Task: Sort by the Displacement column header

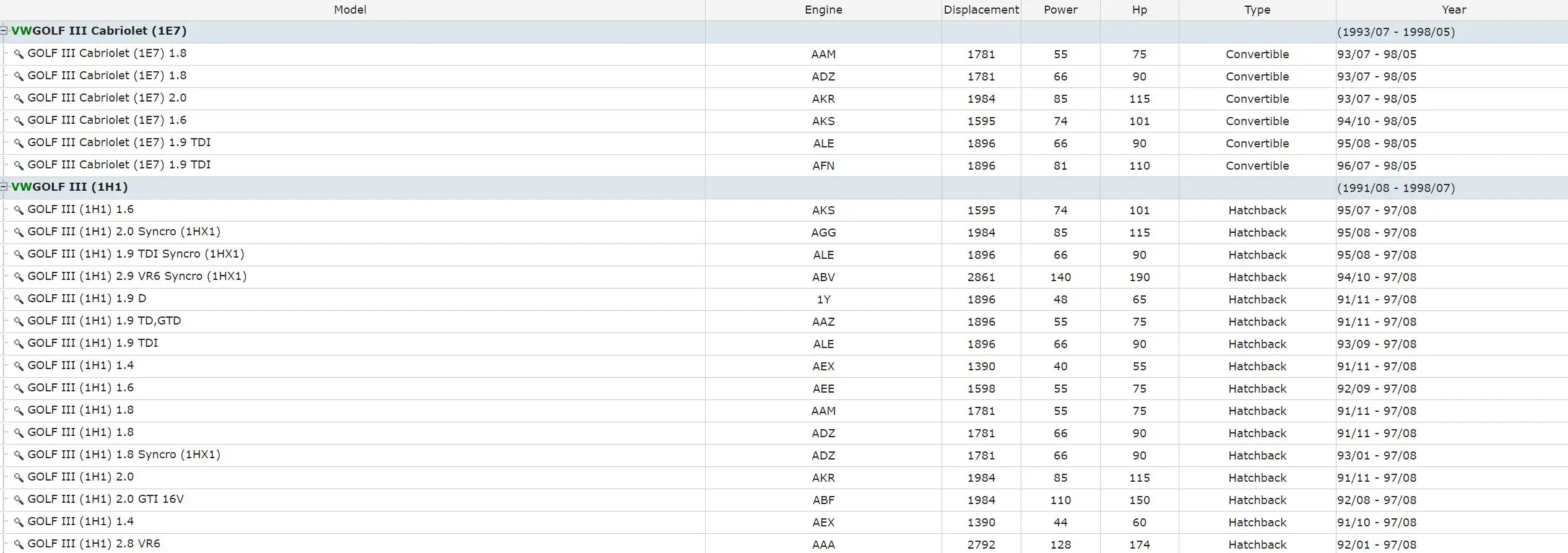Action: (981, 10)
